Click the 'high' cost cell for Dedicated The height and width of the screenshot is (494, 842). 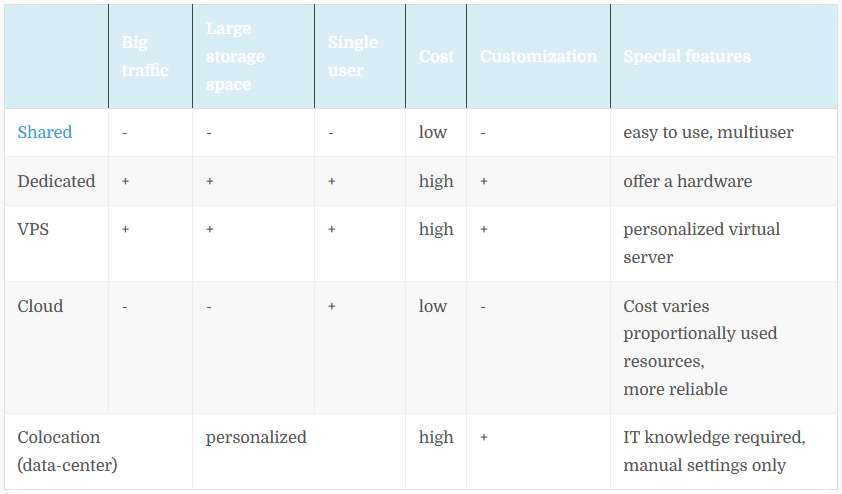(x=436, y=181)
